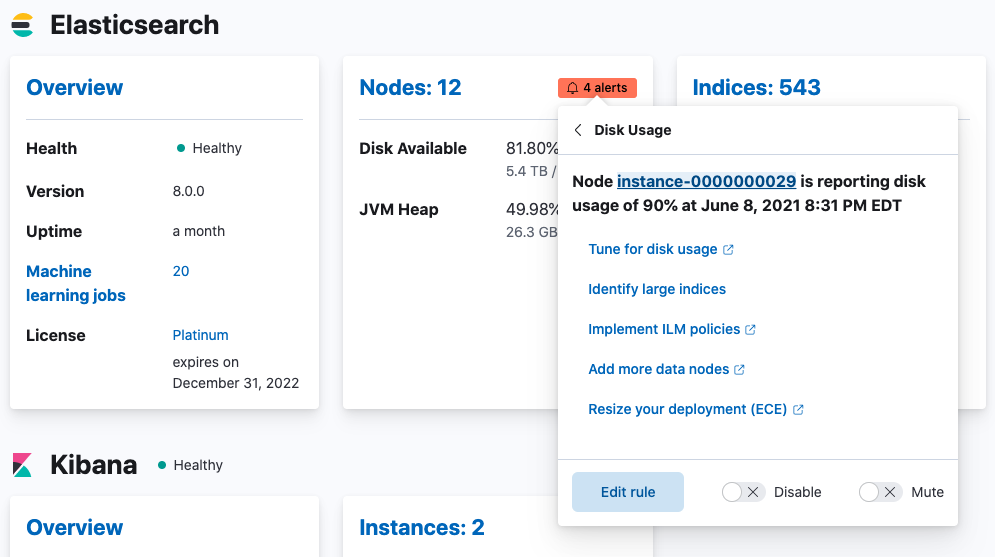
Task: Click the Platinum license link
Action: click(200, 335)
